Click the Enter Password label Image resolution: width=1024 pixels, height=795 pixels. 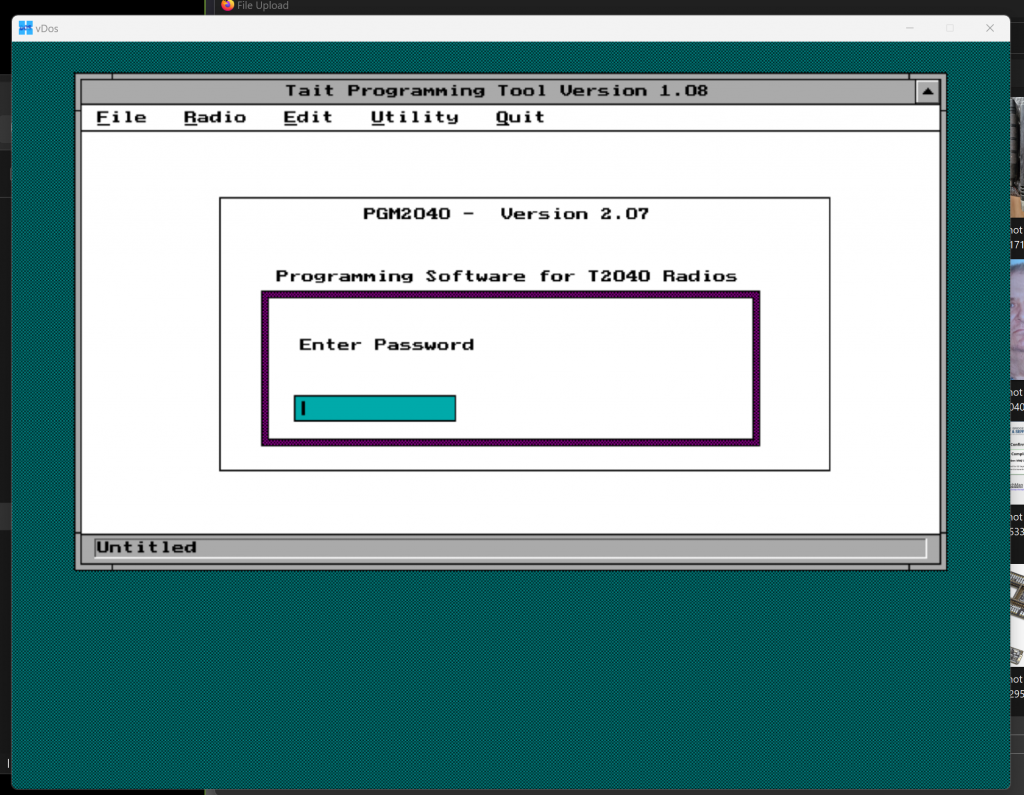(x=386, y=345)
